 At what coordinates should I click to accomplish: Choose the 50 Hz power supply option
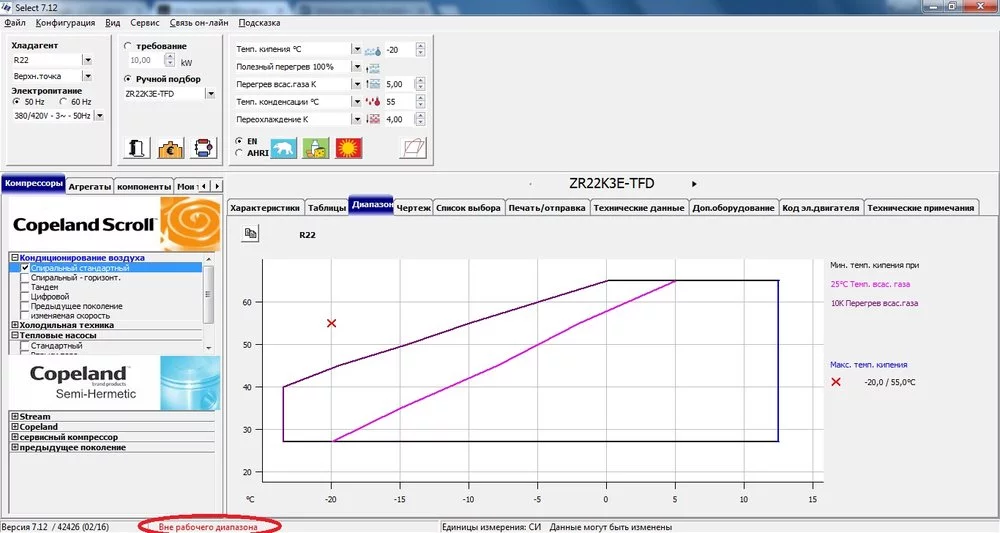click(17, 102)
